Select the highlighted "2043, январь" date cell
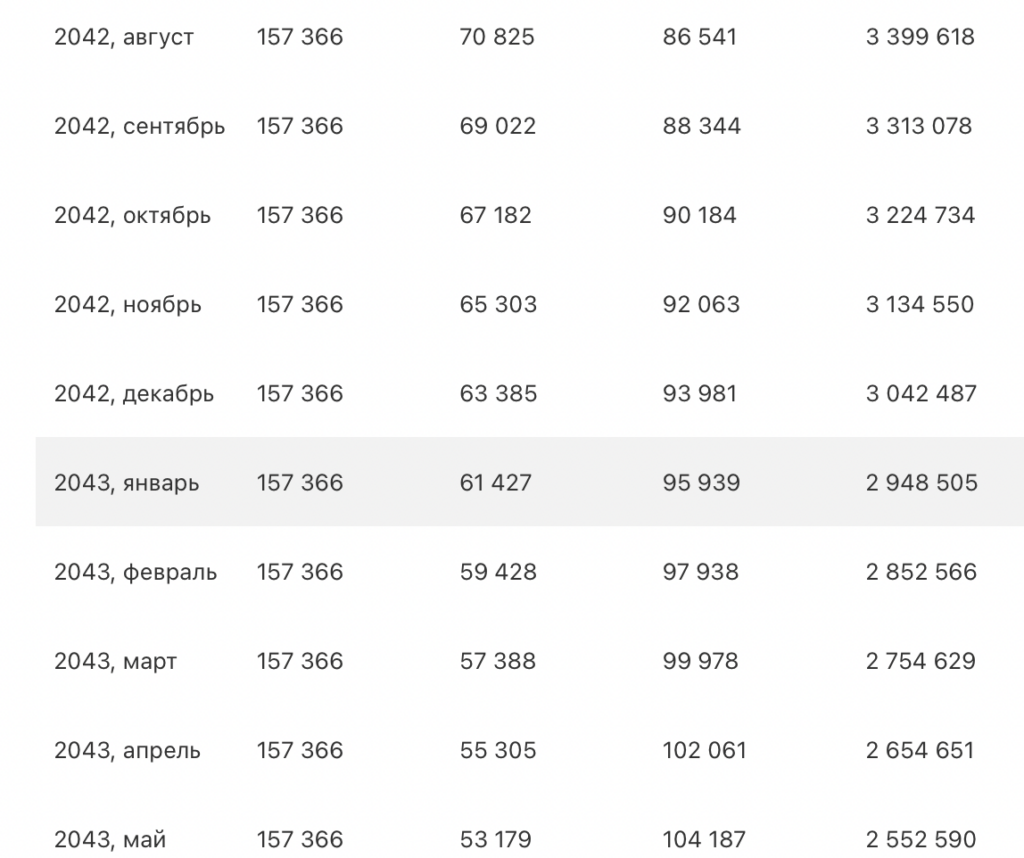Image resolution: width=1024 pixels, height=858 pixels. (x=126, y=483)
